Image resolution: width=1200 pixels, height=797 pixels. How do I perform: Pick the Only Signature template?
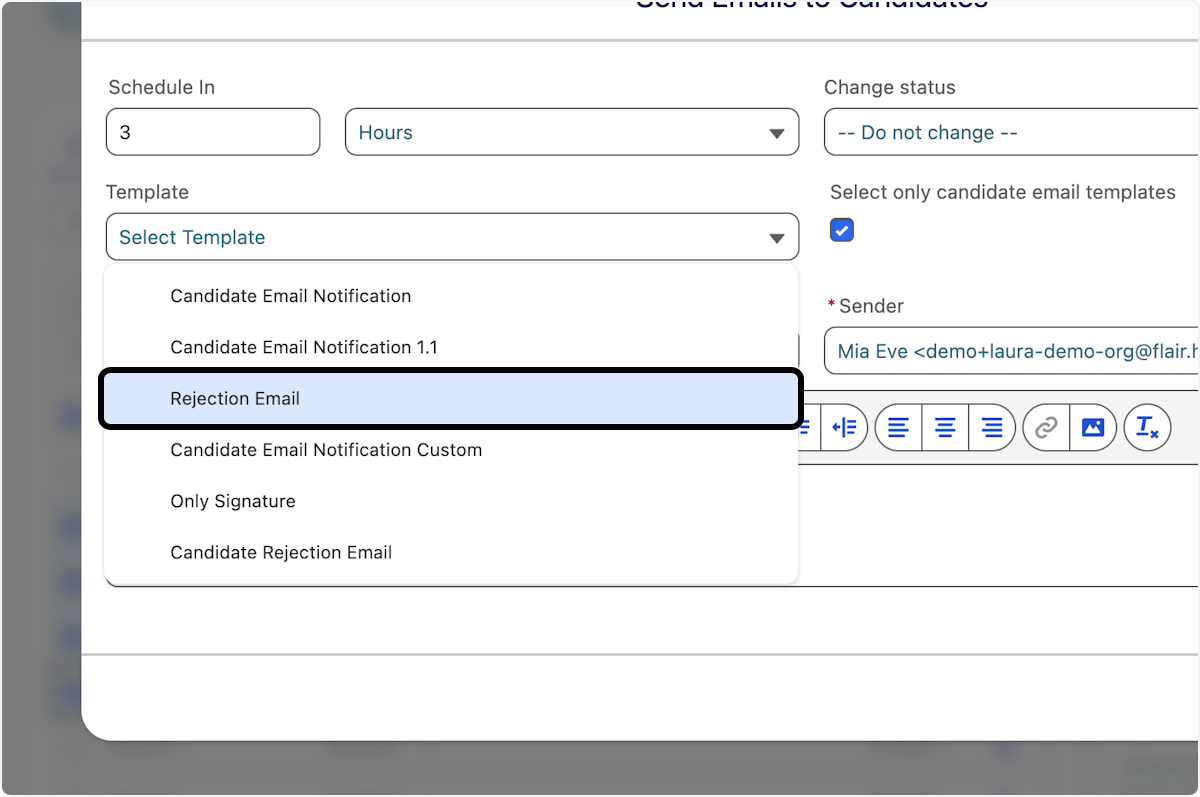tap(233, 501)
